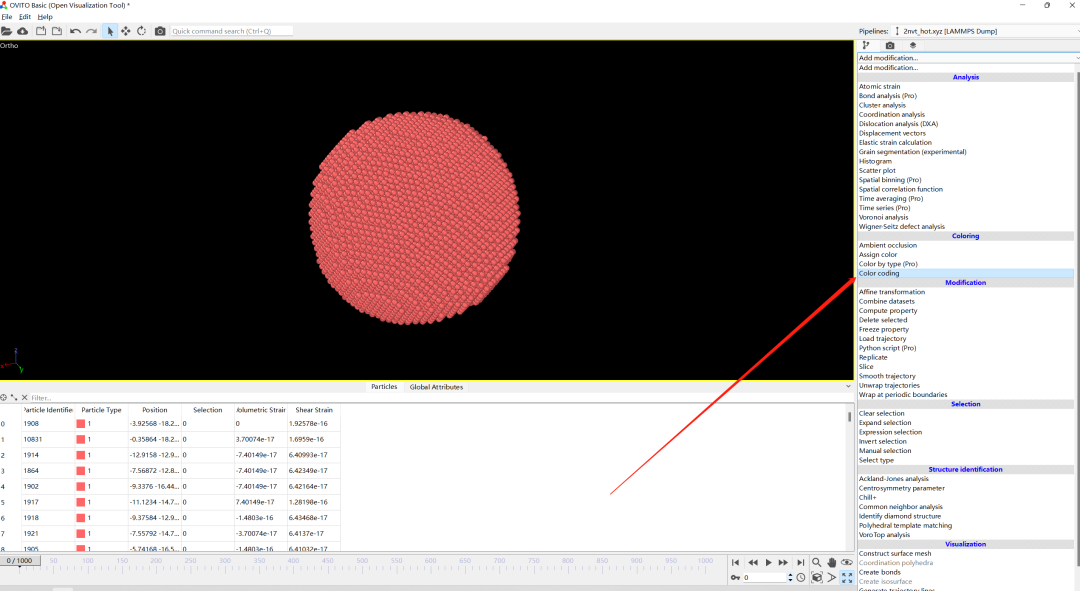The width and height of the screenshot is (1080, 591).
Task: Click the pick-bond icon beside Filter
Action: [x=14, y=397]
